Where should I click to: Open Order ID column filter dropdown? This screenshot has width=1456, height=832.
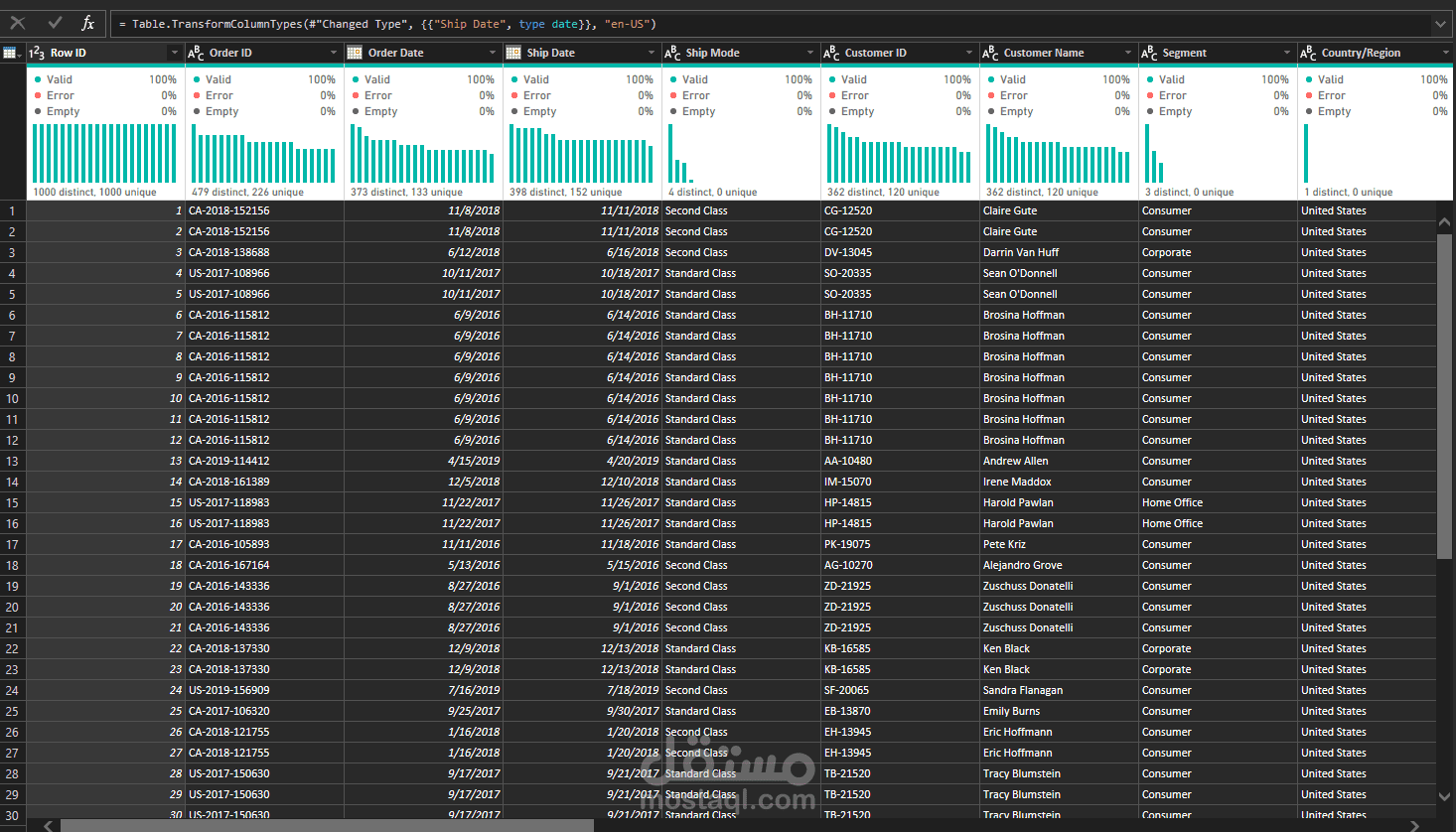(x=334, y=53)
